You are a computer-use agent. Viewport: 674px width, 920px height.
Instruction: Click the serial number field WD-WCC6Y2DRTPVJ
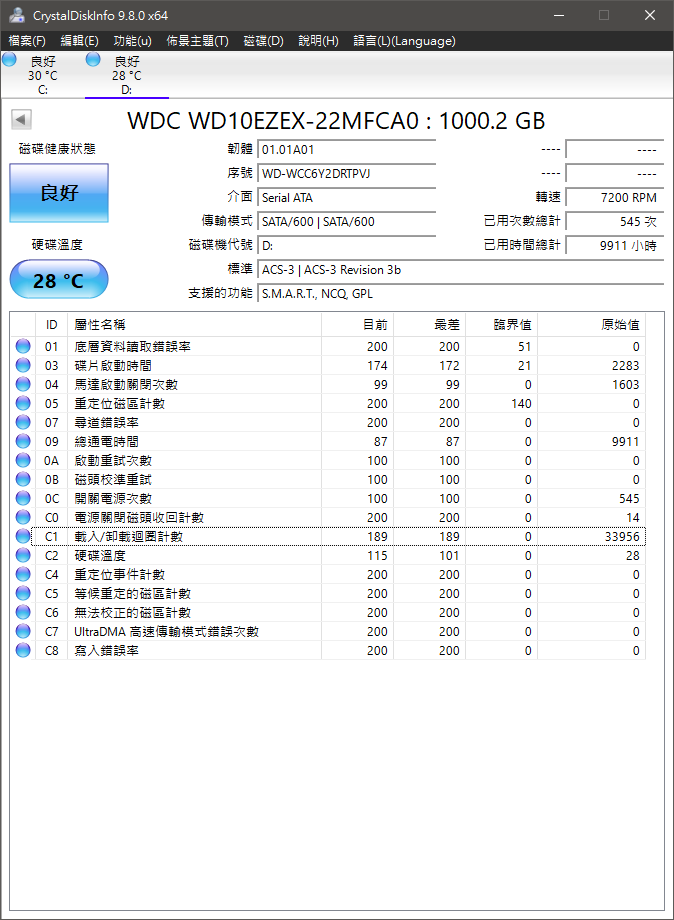click(347, 174)
